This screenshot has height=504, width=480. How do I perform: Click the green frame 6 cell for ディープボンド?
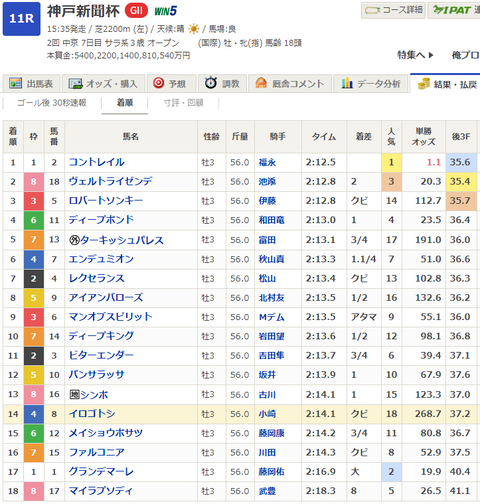click(x=33, y=220)
